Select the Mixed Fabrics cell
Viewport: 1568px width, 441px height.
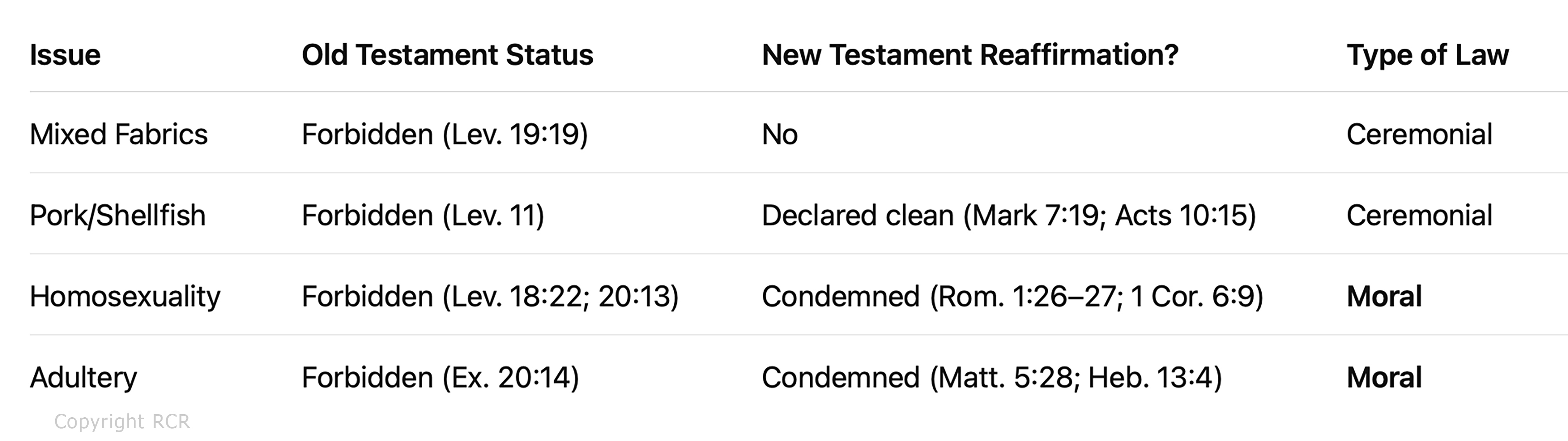pos(119,134)
